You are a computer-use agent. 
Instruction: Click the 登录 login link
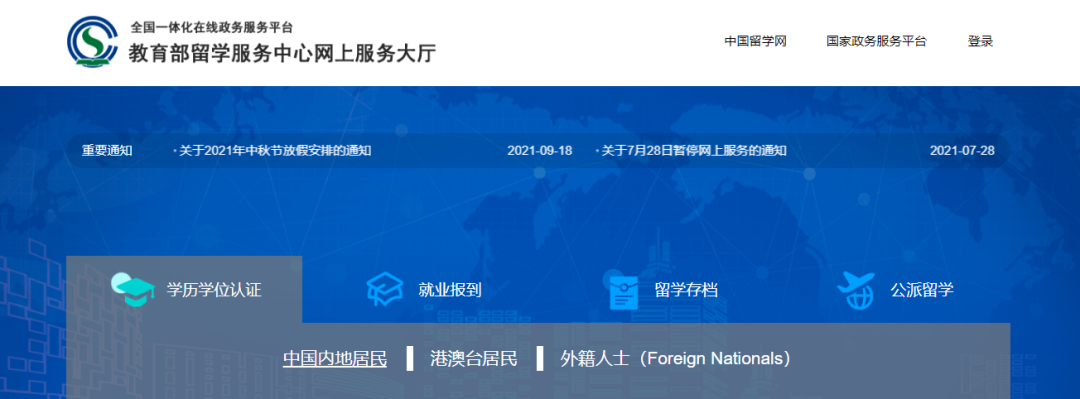pyautogui.click(x=980, y=41)
